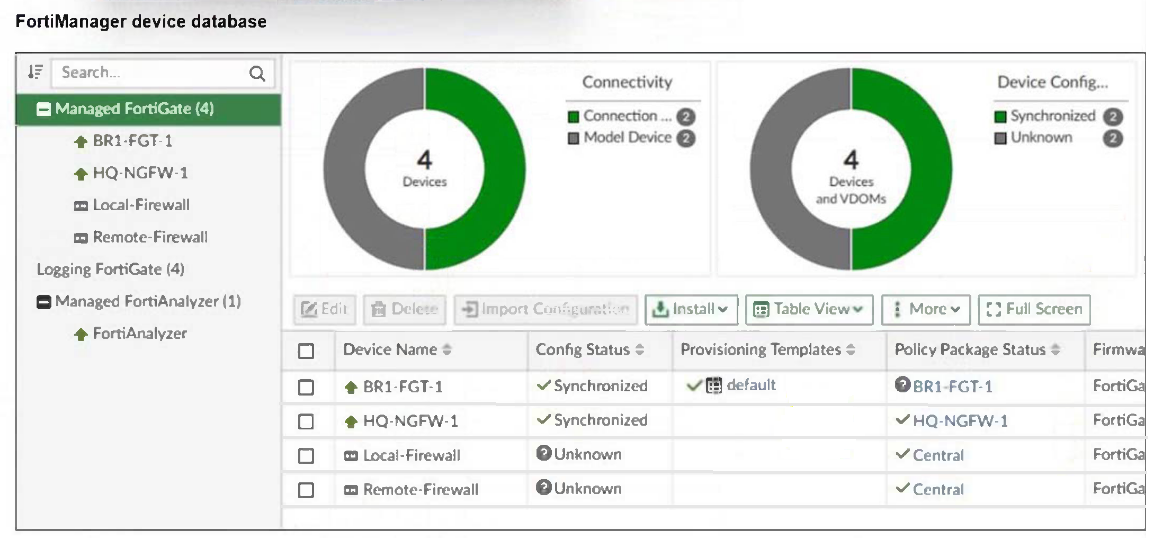Open the More options menu
1154x541 pixels.
point(925,309)
